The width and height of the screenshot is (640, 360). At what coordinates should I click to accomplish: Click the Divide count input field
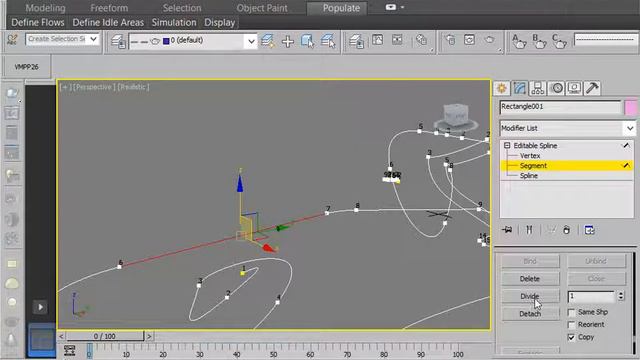[591, 296]
